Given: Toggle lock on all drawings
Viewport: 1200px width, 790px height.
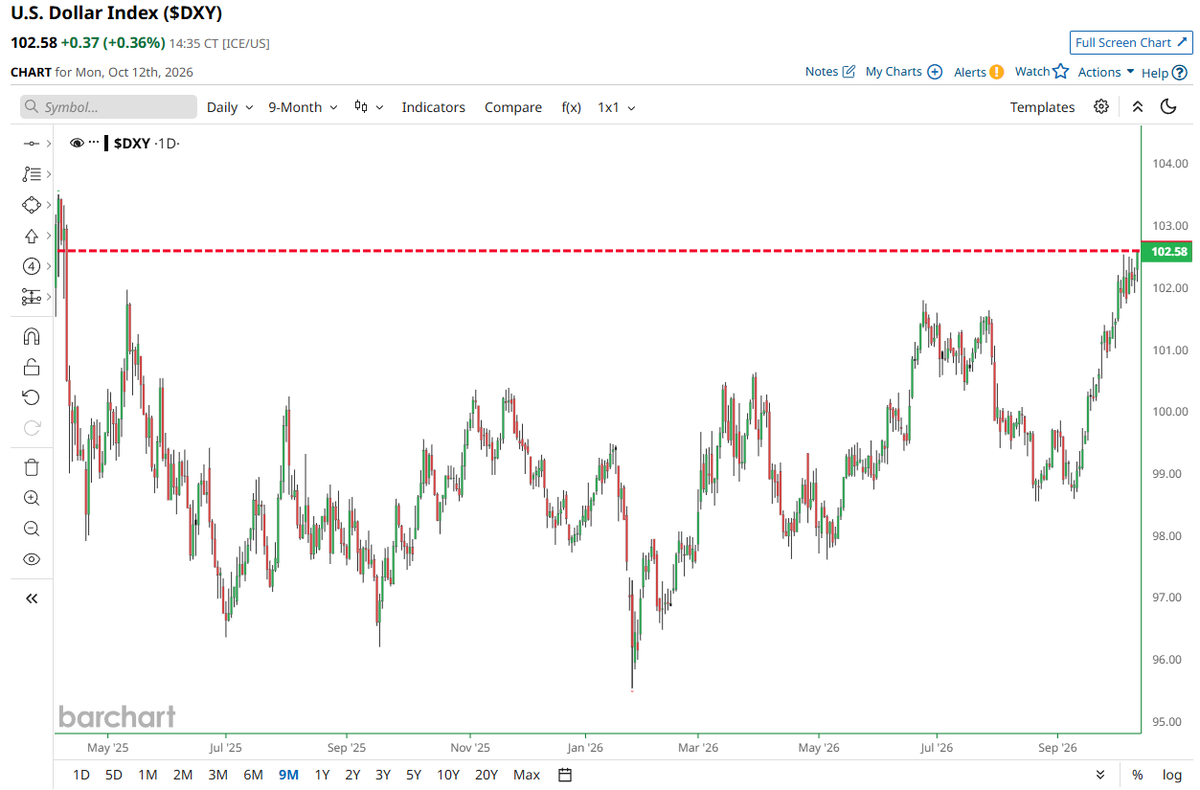Looking at the screenshot, I should pos(31,367).
